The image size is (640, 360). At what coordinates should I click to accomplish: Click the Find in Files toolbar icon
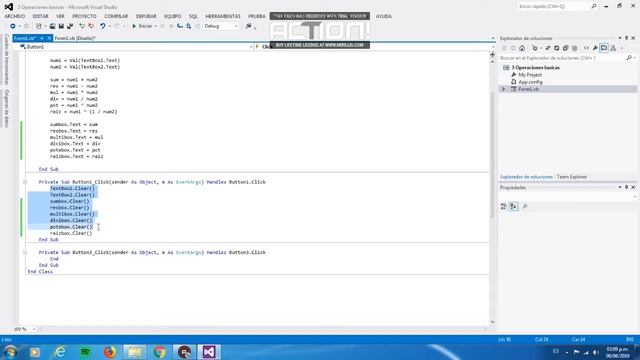click(x=248, y=26)
